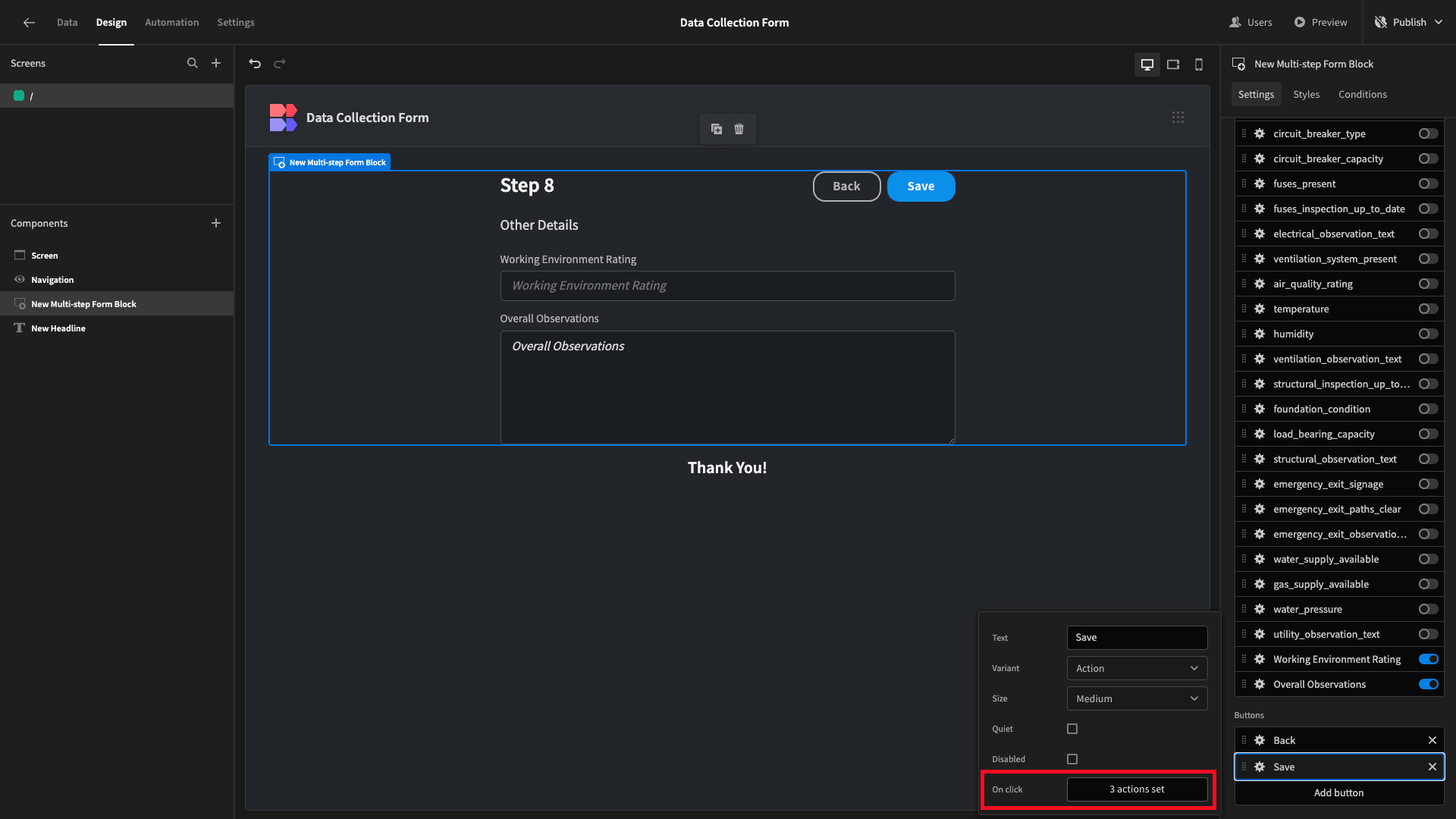Click the back arrow icon in top bar

(x=29, y=23)
